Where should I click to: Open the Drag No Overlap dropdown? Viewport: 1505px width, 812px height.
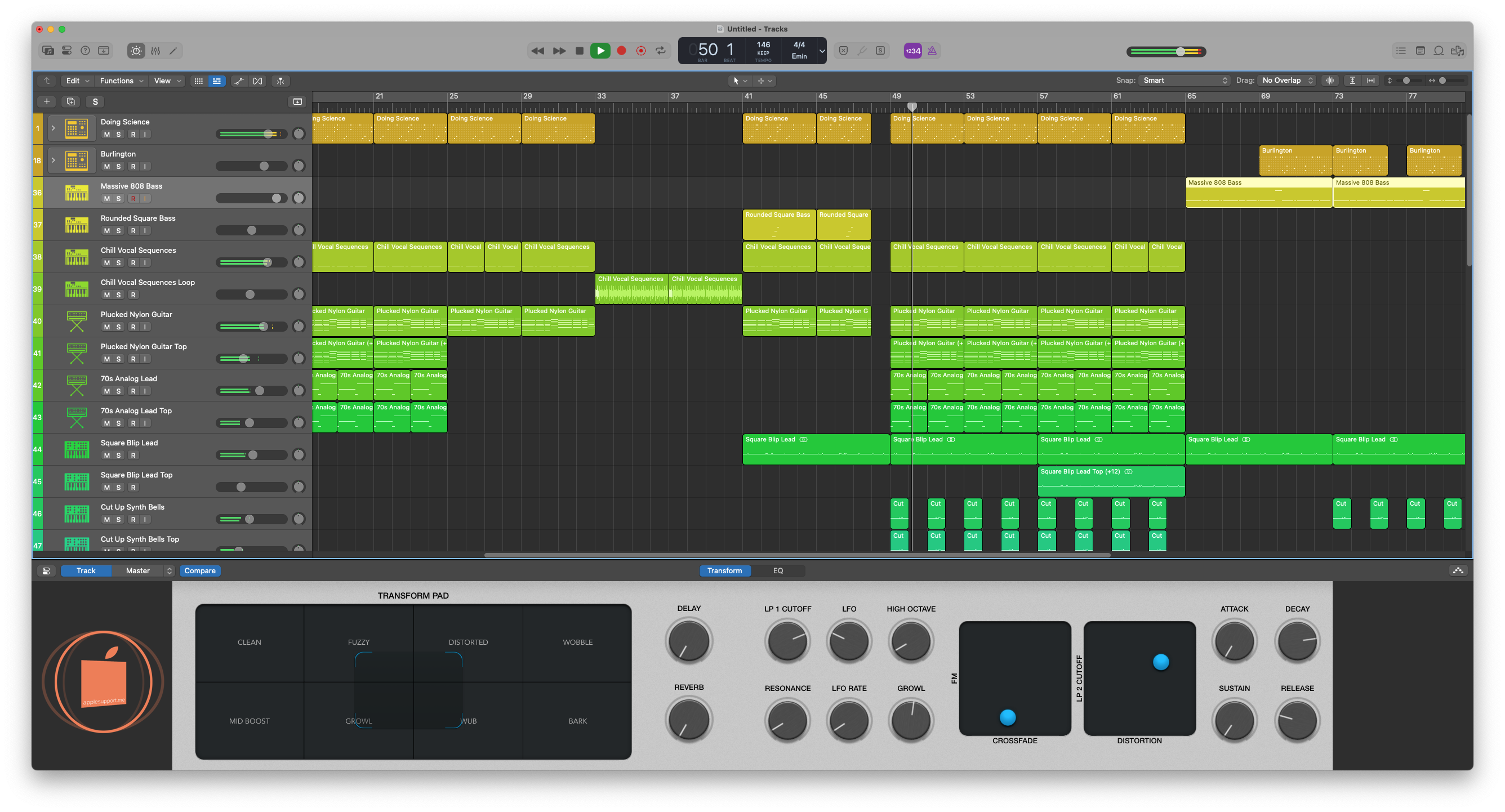pyautogui.click(x=1286, y=81)
